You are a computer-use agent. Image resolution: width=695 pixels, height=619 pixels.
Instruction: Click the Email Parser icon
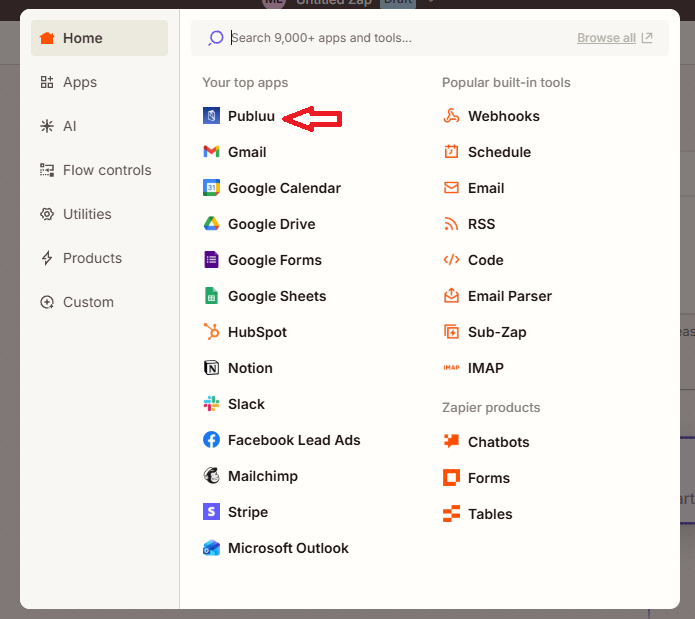click(451, 296)
